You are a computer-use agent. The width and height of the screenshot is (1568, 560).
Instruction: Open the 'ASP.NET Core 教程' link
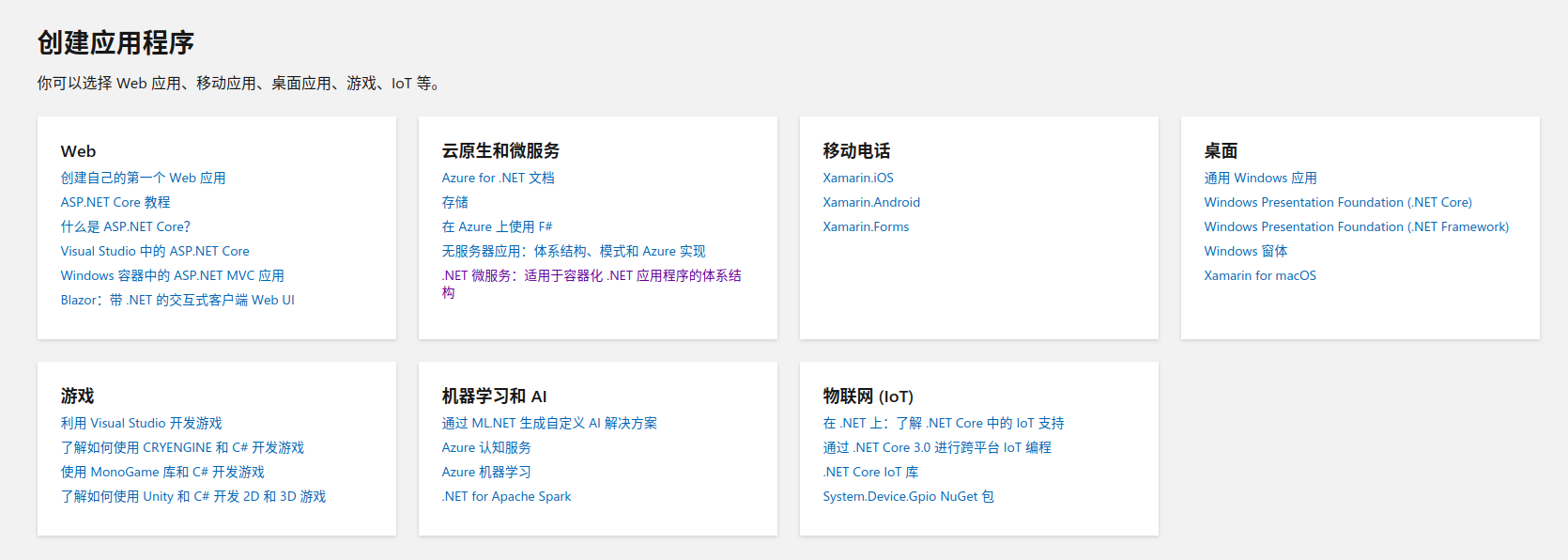[x=115, y=202]
